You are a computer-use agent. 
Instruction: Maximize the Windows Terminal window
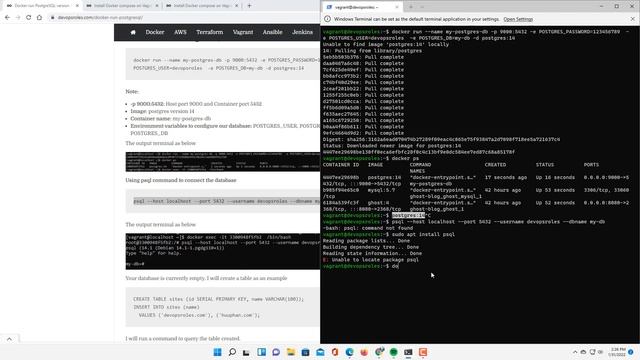(617, 6)
